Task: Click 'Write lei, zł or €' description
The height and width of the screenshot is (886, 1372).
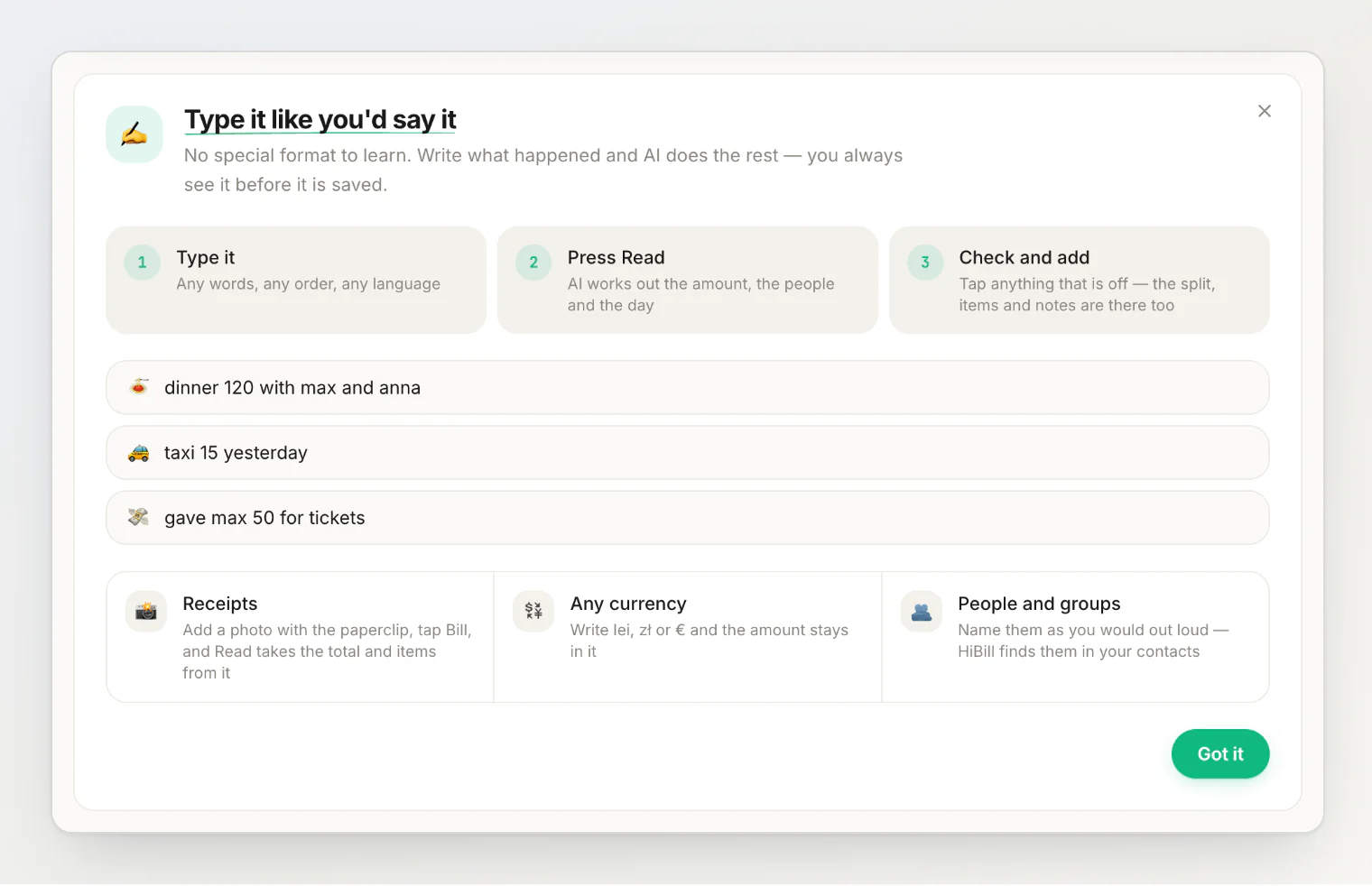Action: point(709,641)
